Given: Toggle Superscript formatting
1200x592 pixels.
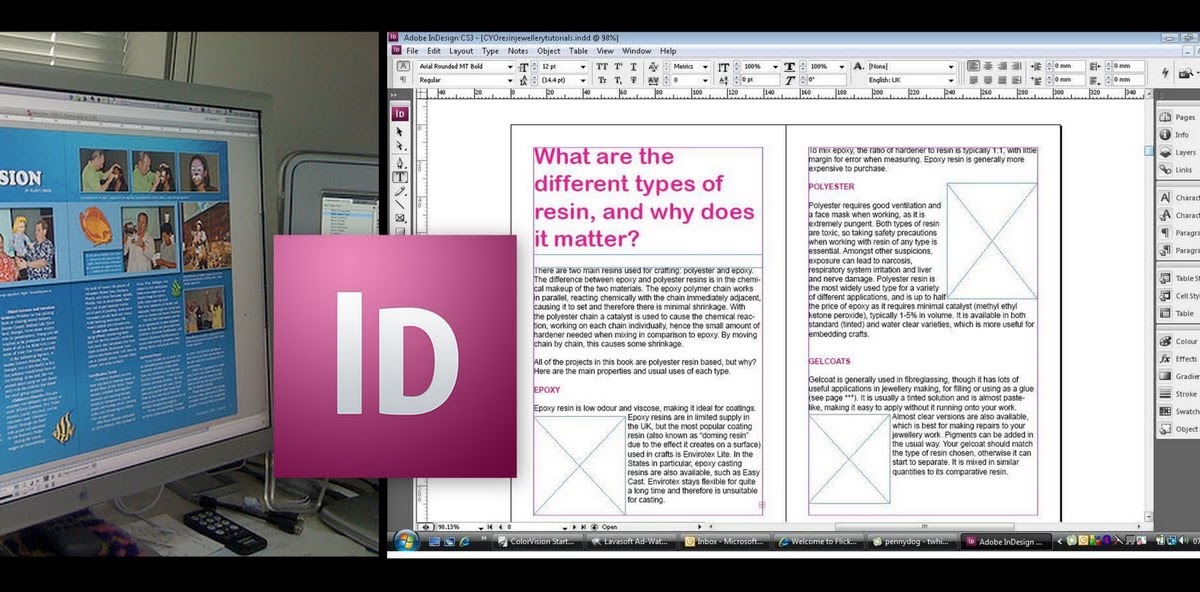Looking at the screenshot, I should pos(617,66).
